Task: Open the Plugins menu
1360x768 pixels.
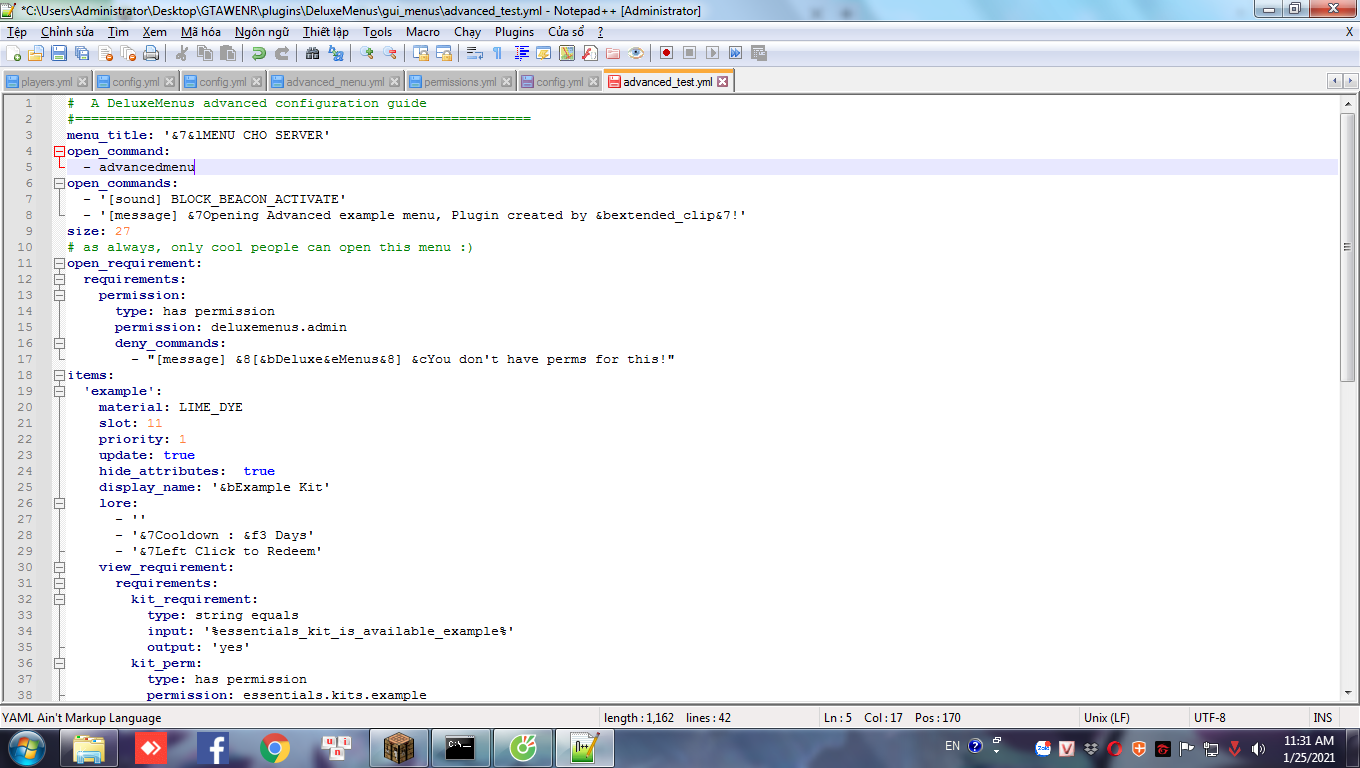Action: tap(514, 32)
